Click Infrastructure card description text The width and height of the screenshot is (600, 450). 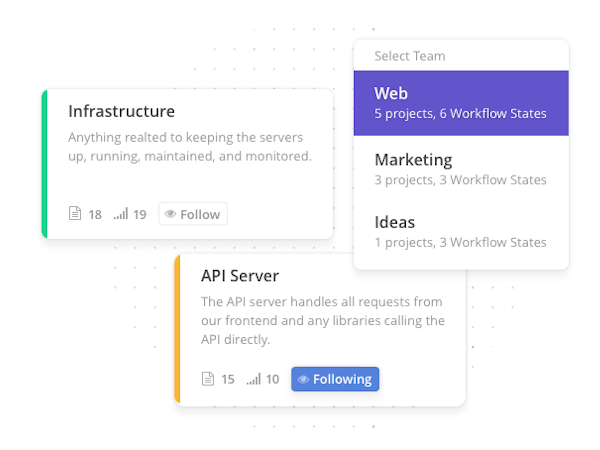(190, 147)
